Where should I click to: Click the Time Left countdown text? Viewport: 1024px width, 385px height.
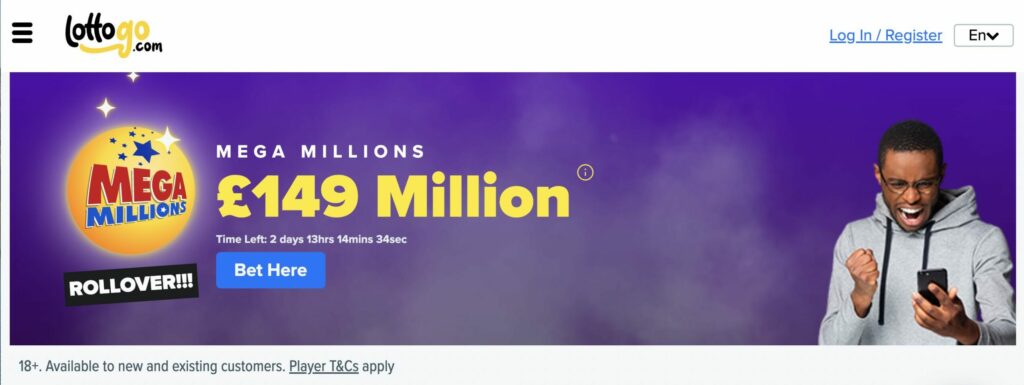(x=312, y=239)
